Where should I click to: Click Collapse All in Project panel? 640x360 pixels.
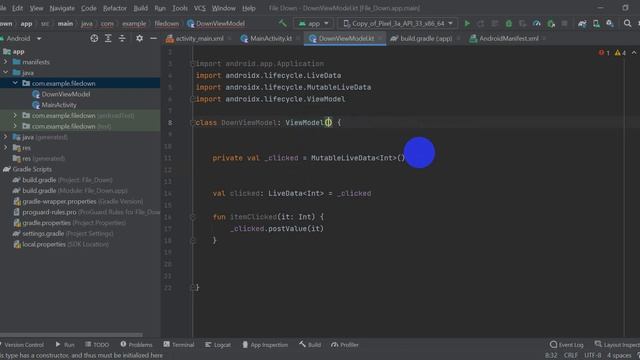point(122,38)
